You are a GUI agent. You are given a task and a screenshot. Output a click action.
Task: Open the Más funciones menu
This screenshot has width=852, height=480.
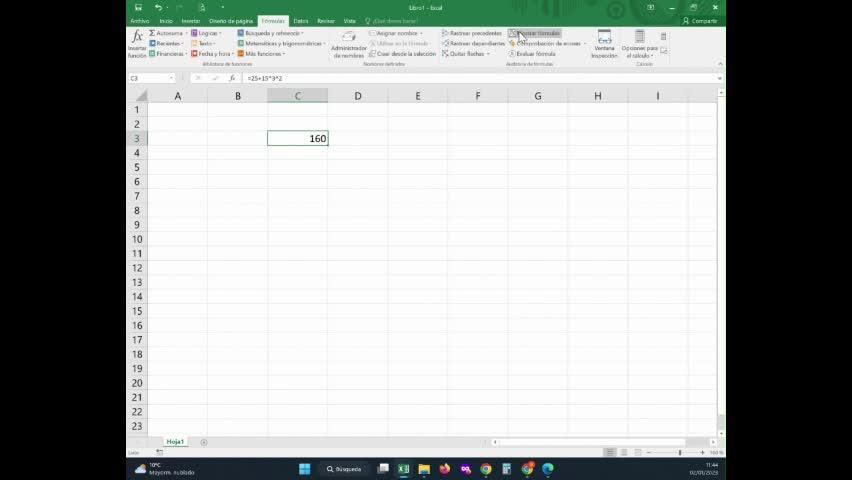point(261,54)
